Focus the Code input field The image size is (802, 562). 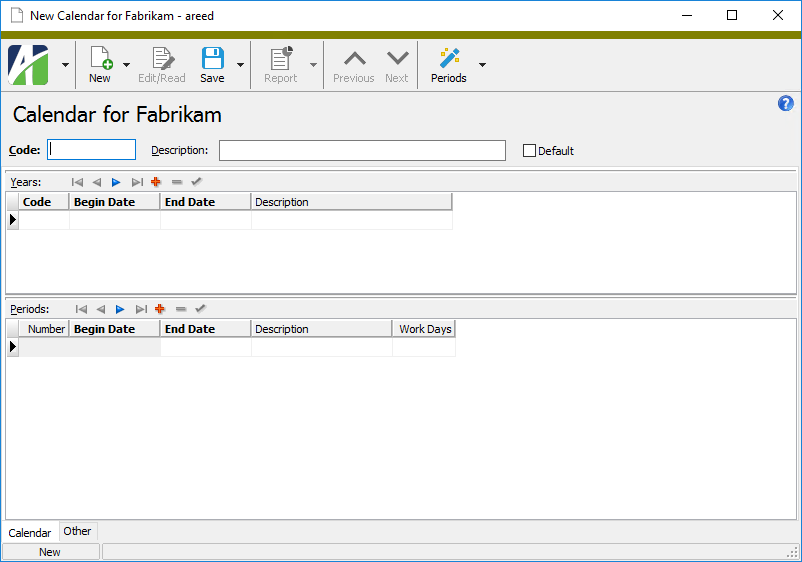point(92,150)
